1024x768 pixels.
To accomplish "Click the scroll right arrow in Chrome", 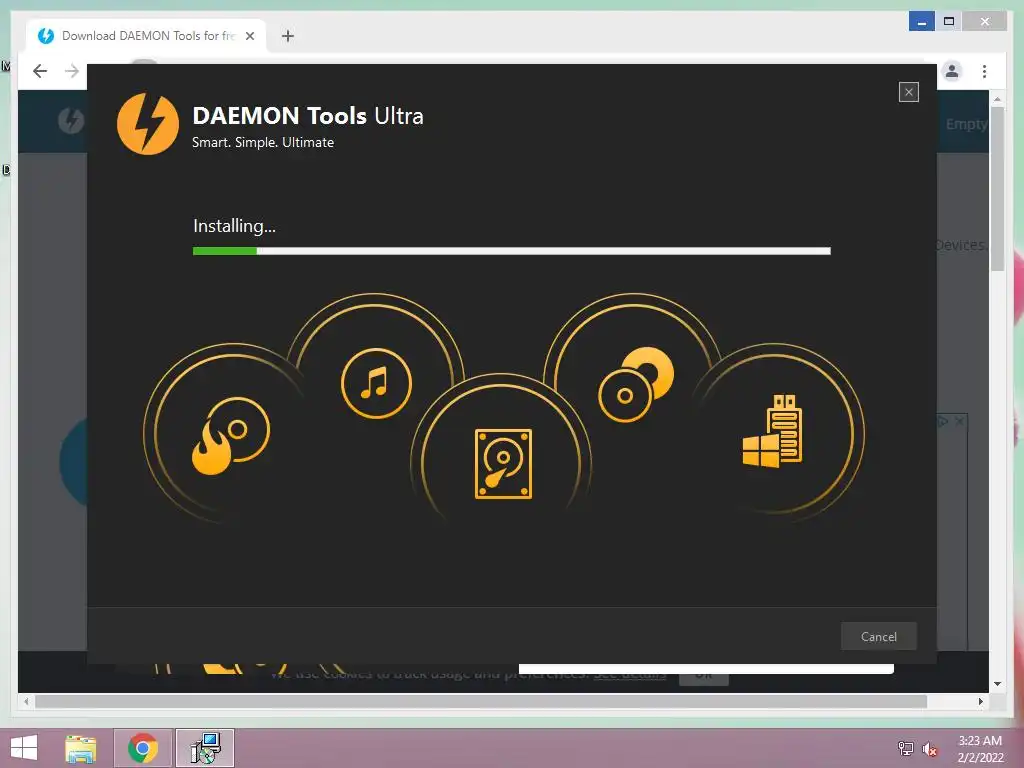I will (981, 701).
